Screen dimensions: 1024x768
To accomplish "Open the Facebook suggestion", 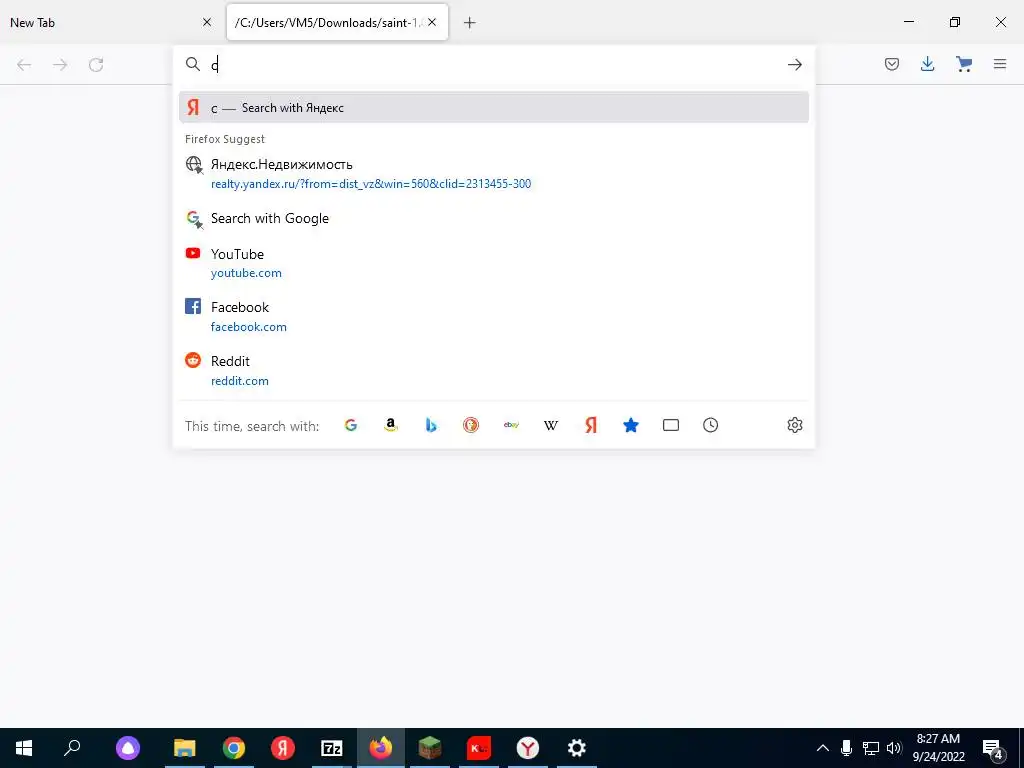I will click(494, 317).
